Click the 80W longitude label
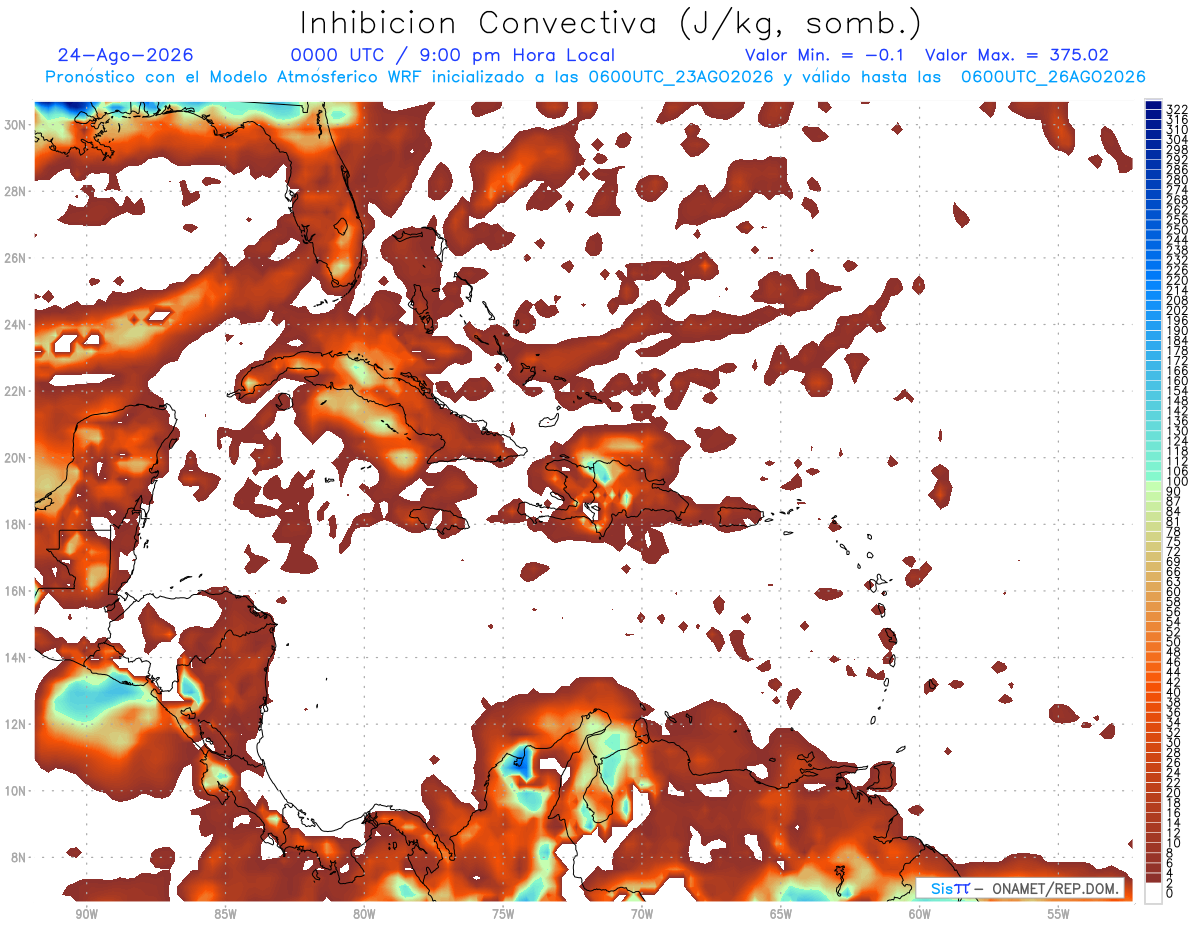The height and width of the screenshot is (927, 1200). tap(364, 913)
